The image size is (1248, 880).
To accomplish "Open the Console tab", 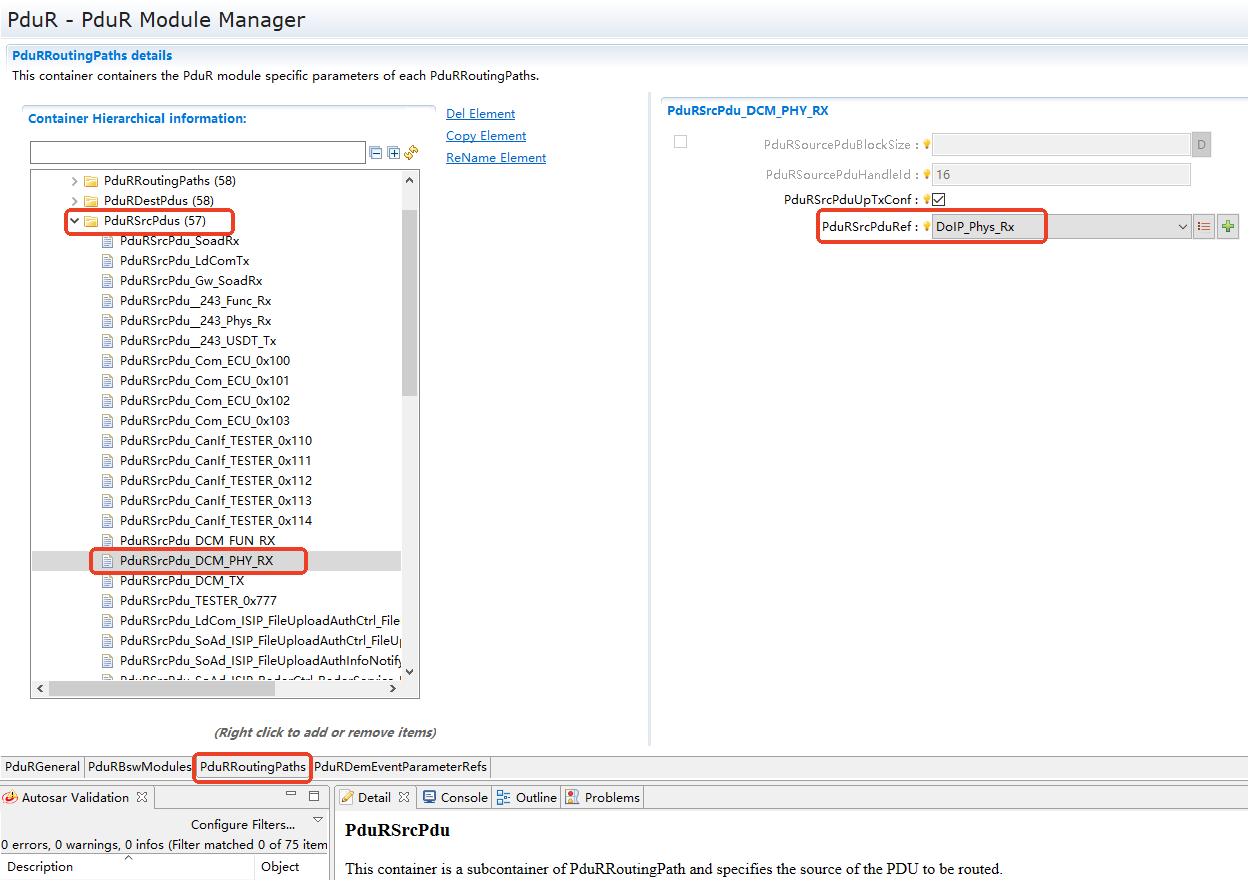I will click(455, 797).
